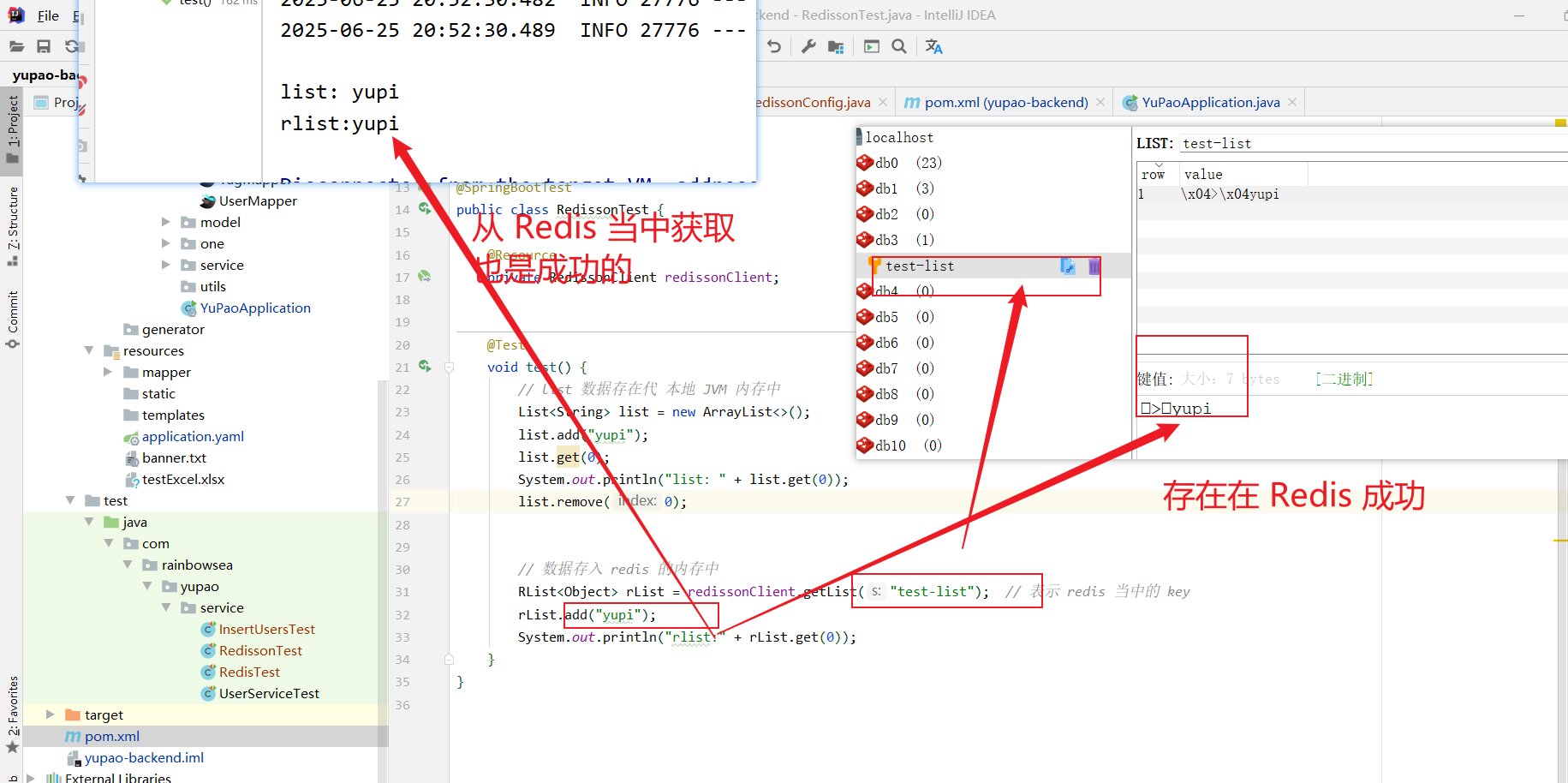Open RedisTest class in project tree
This screenshot has width=1568, height=783.
[x=249, y=672]
